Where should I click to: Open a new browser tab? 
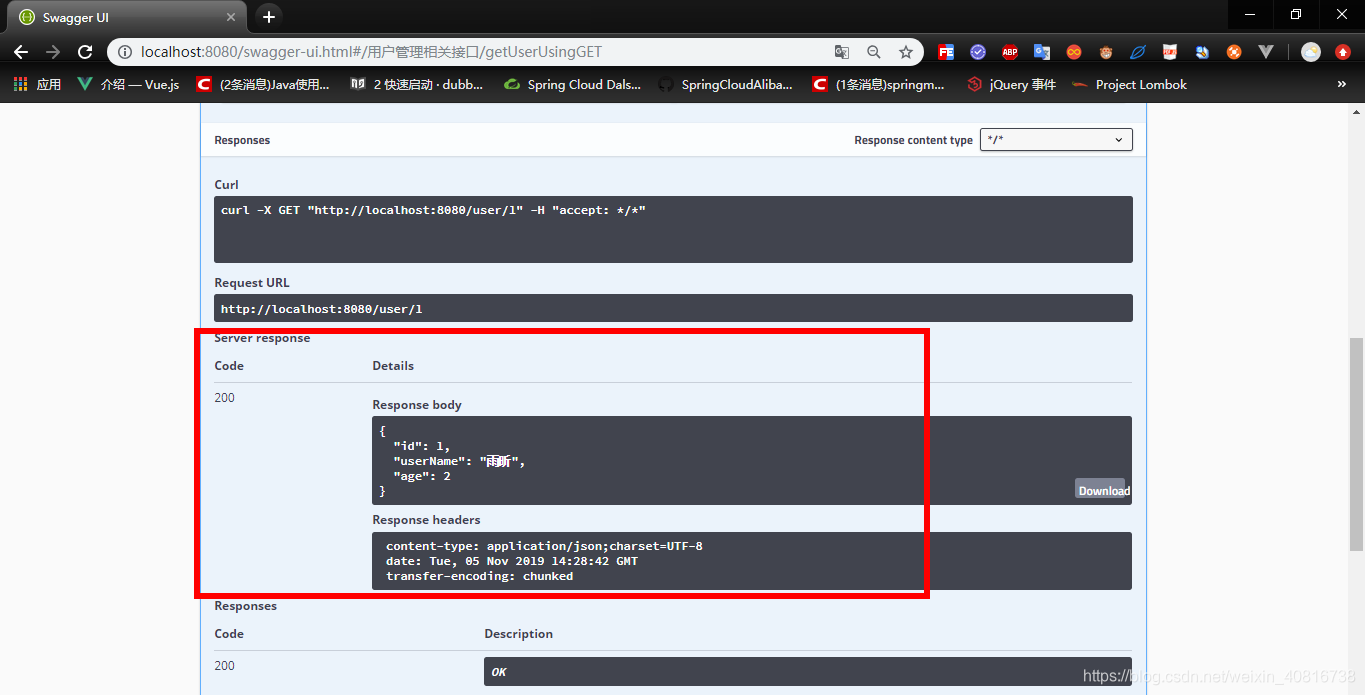tap(268, 17)
